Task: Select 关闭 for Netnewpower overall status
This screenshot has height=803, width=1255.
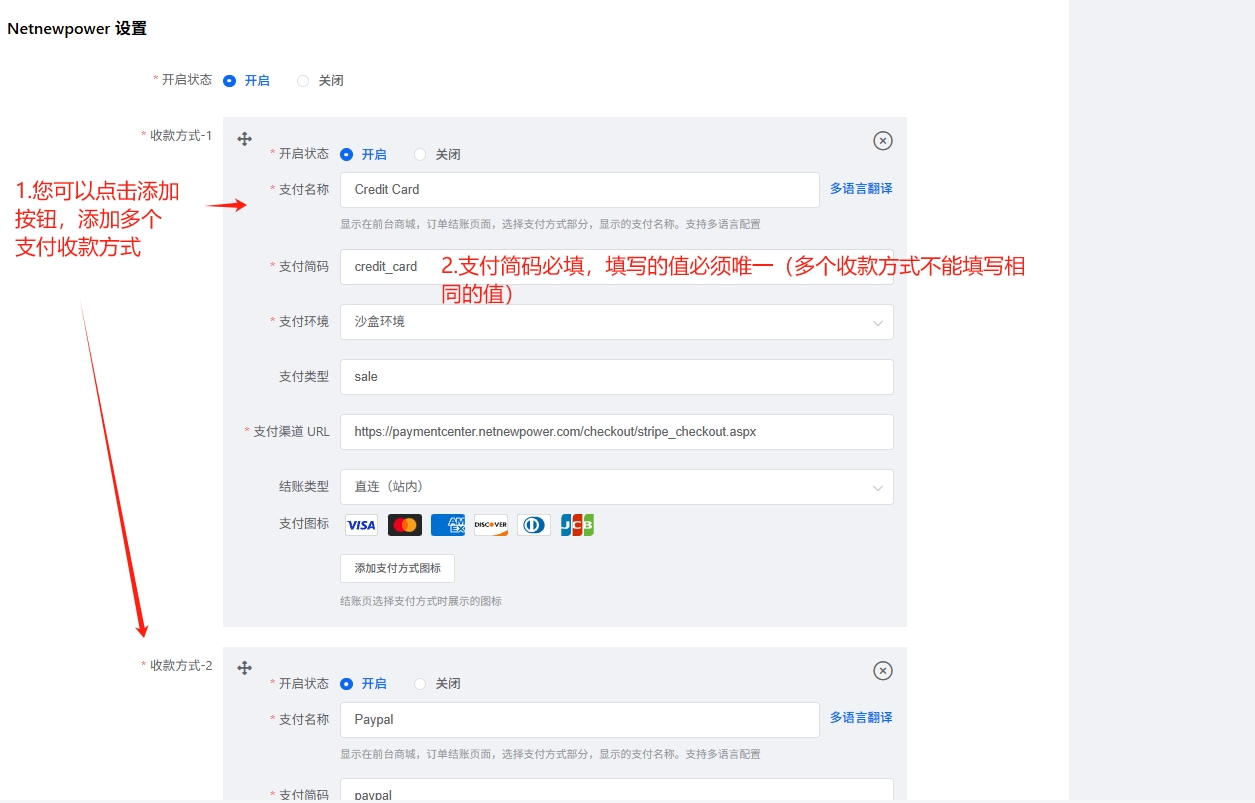Action: 303,81
